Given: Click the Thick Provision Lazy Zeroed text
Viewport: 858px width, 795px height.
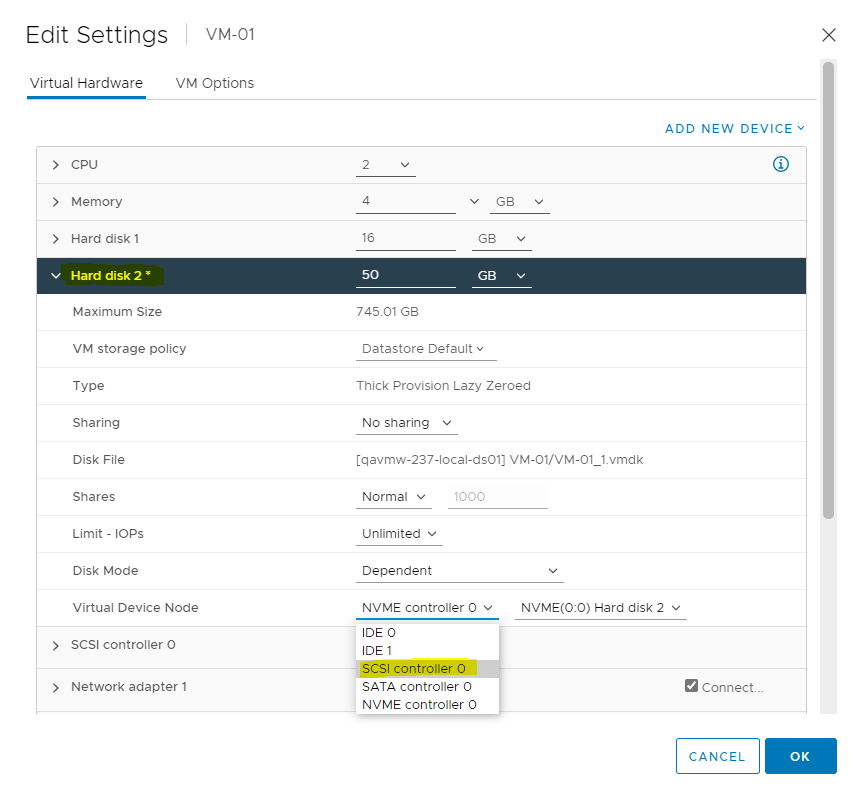Looking at the screenshot, I should pos(443,386).
